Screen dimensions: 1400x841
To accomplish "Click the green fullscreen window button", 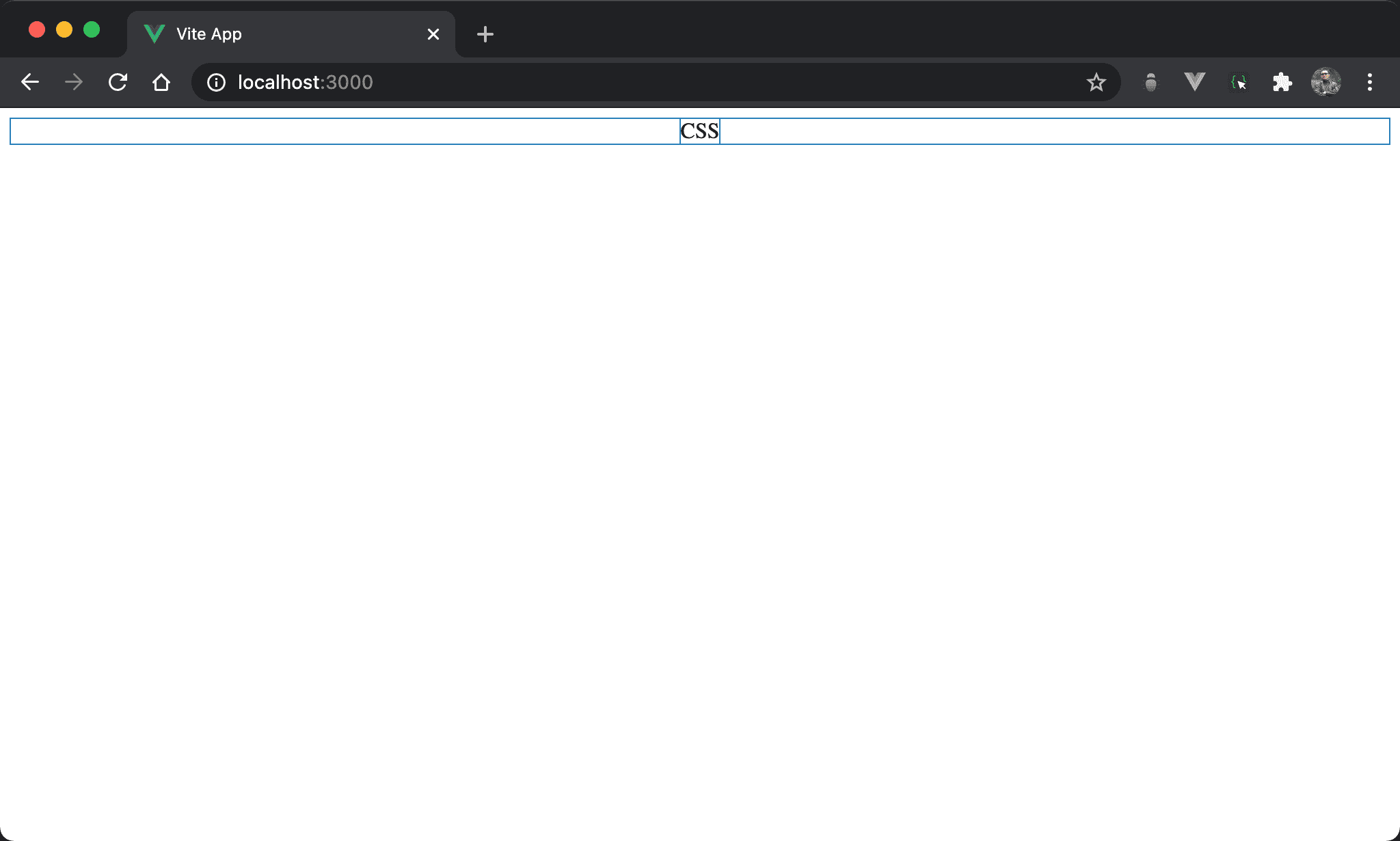I will pos(92,29).
